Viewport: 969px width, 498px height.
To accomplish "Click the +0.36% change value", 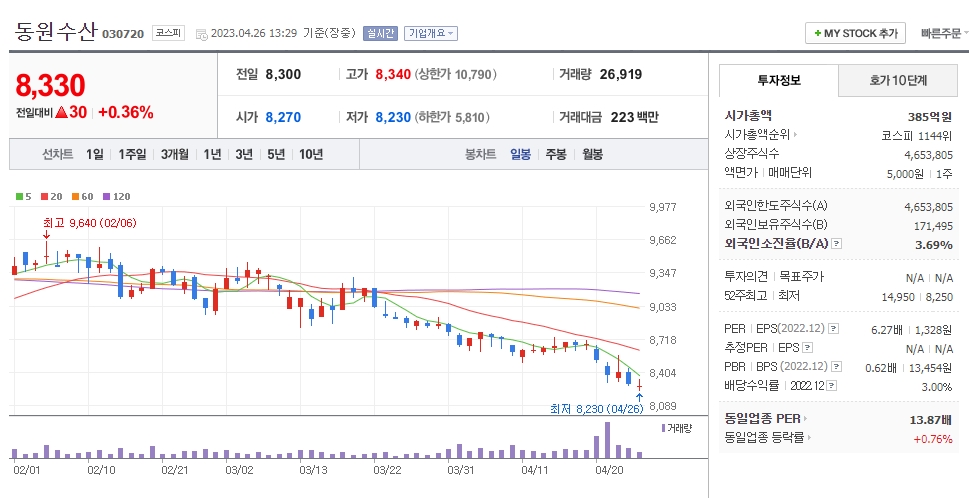I will click(x=125, y=112).
